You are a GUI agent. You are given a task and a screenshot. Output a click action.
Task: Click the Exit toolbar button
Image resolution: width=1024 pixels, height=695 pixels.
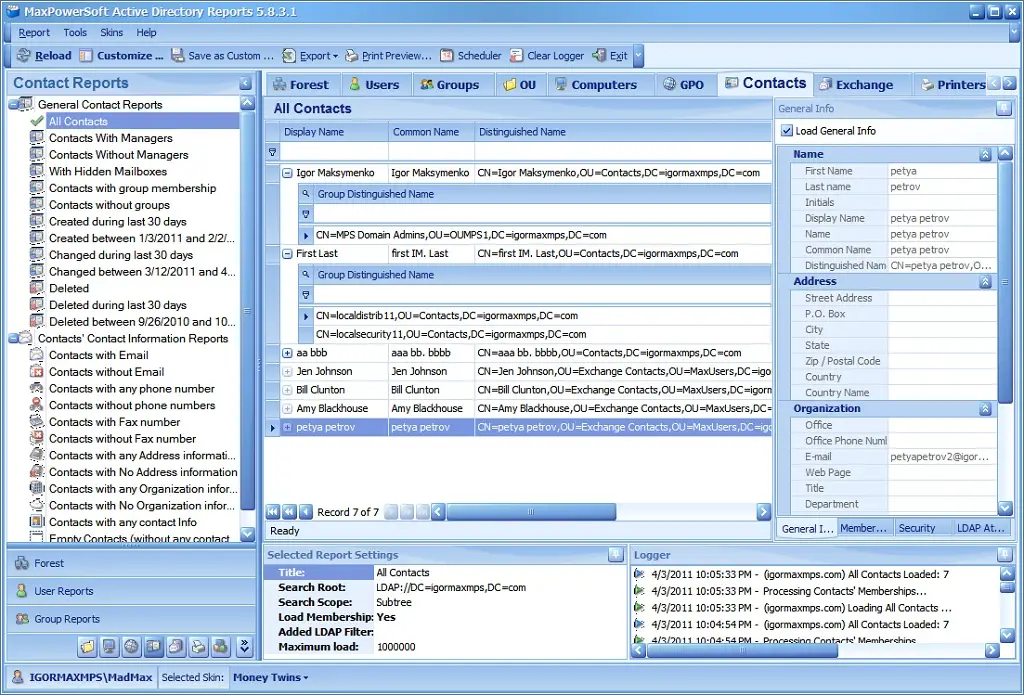coord(610,56)
